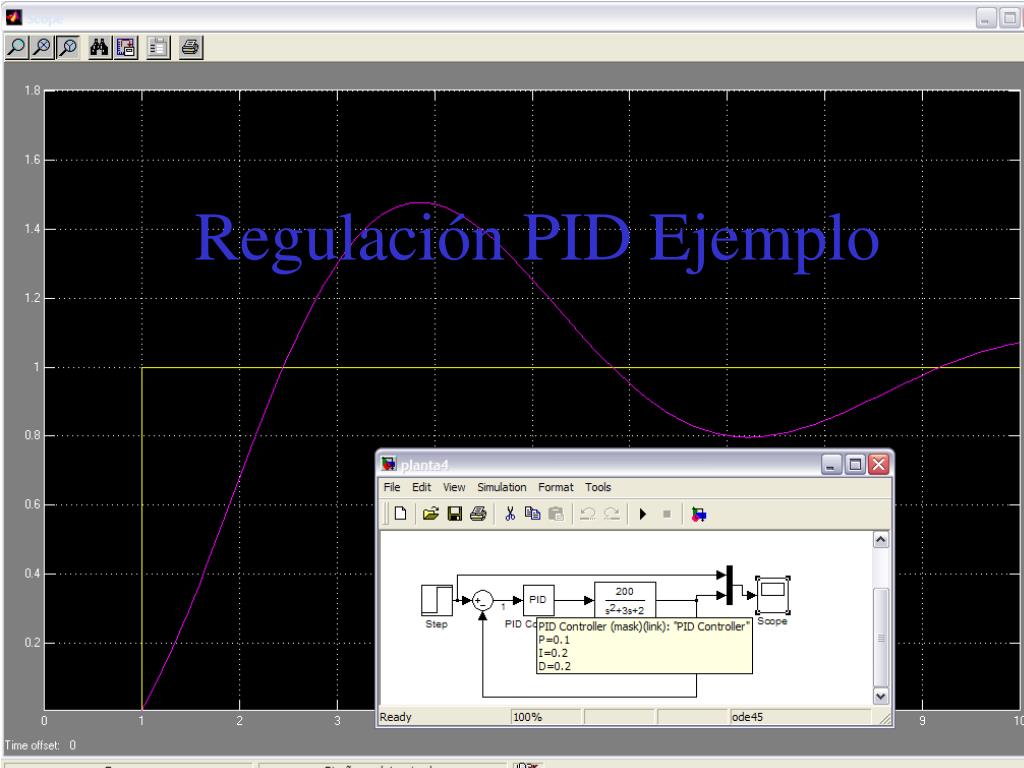The width and height of the screenshot is (1024, 768).
Task: Select the Mux bar block
Action: click(x=730, y=585)
